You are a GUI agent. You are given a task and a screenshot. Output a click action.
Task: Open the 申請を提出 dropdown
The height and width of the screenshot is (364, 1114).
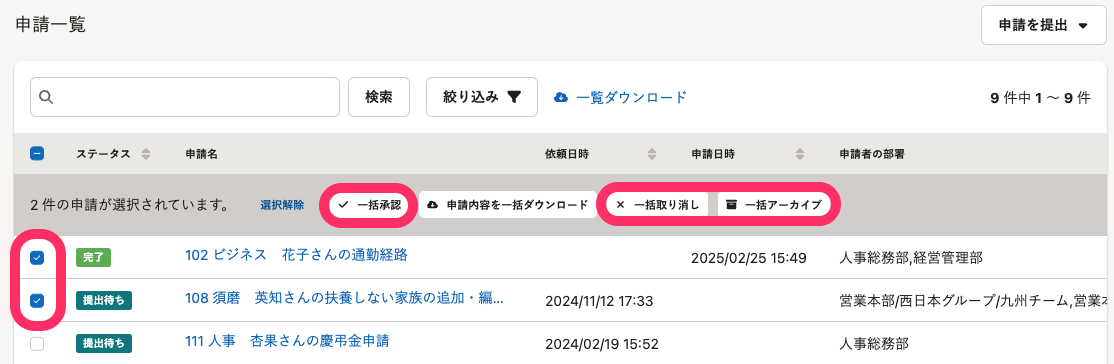click(x=1043, y=26)
